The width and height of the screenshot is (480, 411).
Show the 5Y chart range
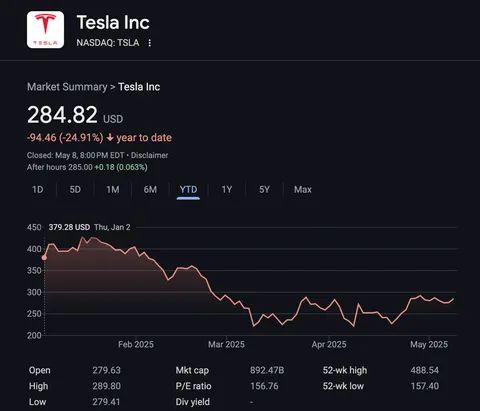[264, 190]
